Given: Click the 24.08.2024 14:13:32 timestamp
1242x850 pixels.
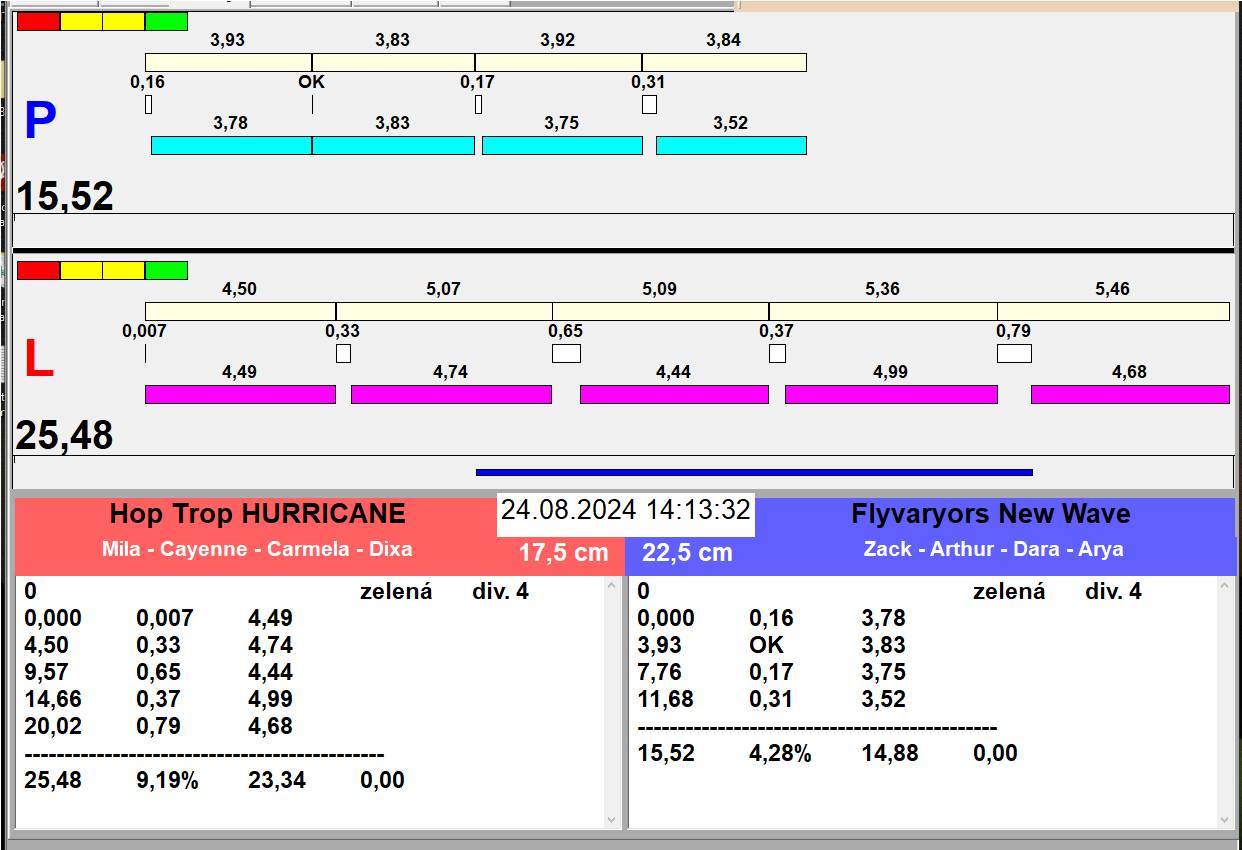Looking at the screenshot, I should pyautogui.click(x=625, y=510).
